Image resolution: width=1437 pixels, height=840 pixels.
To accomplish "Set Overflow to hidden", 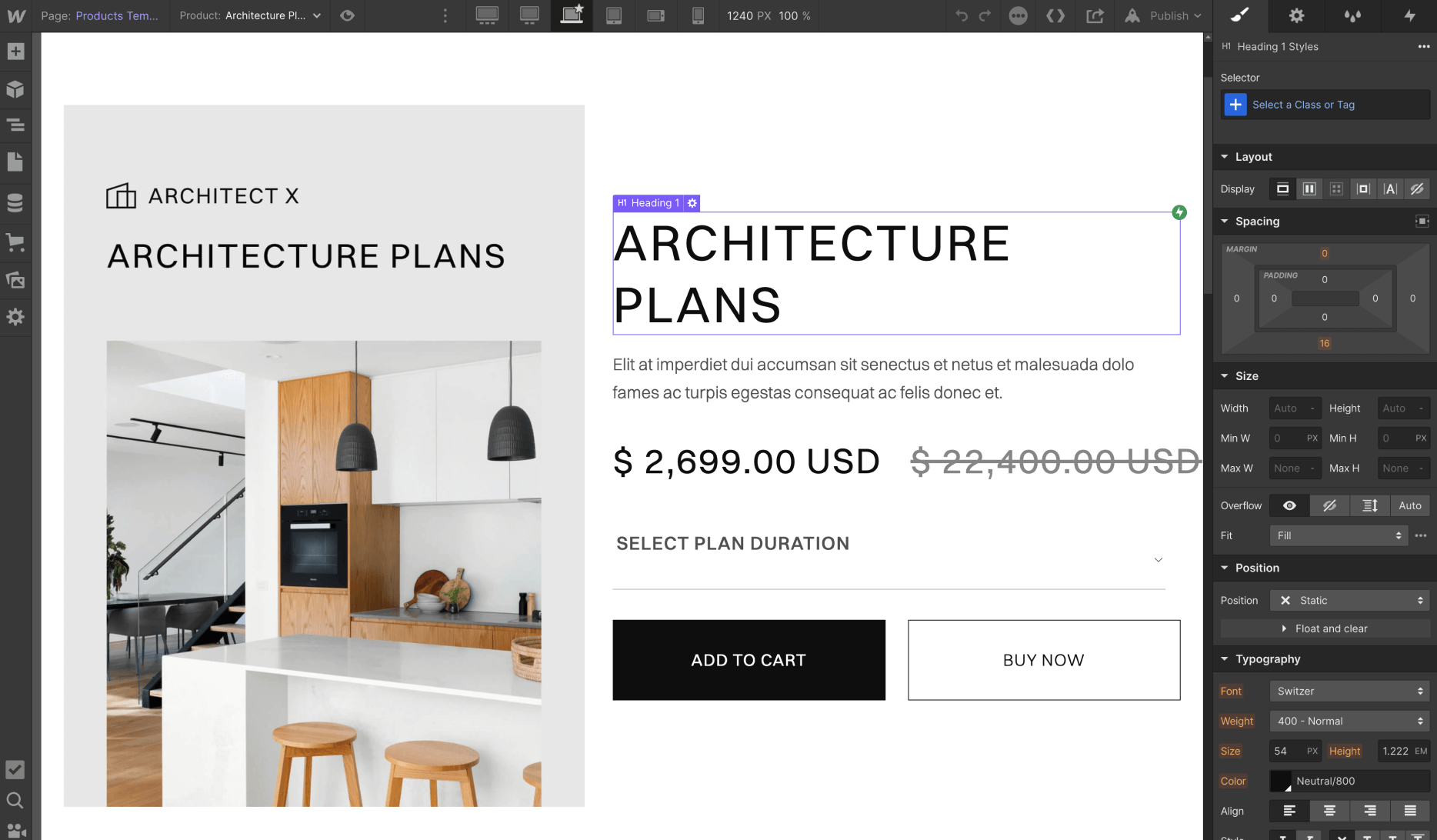I will pos(1330,505).
